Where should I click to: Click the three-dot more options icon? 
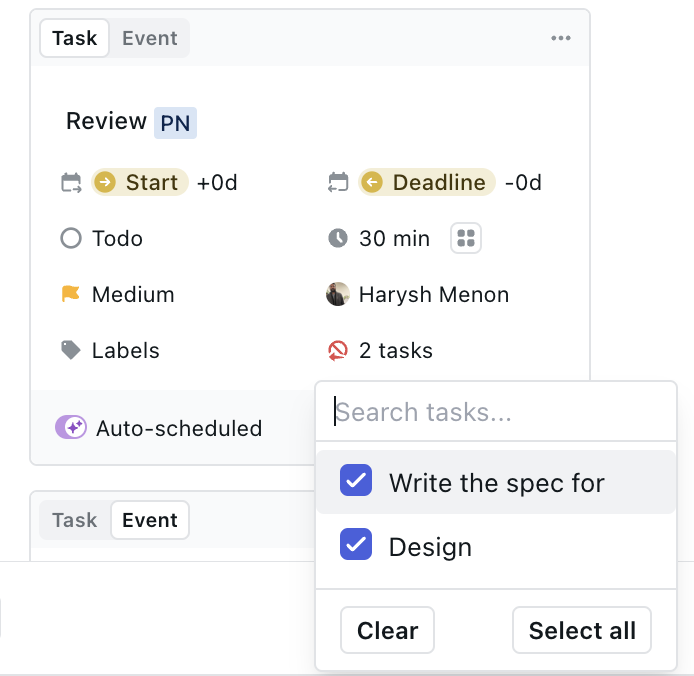(x=561, y=39)
